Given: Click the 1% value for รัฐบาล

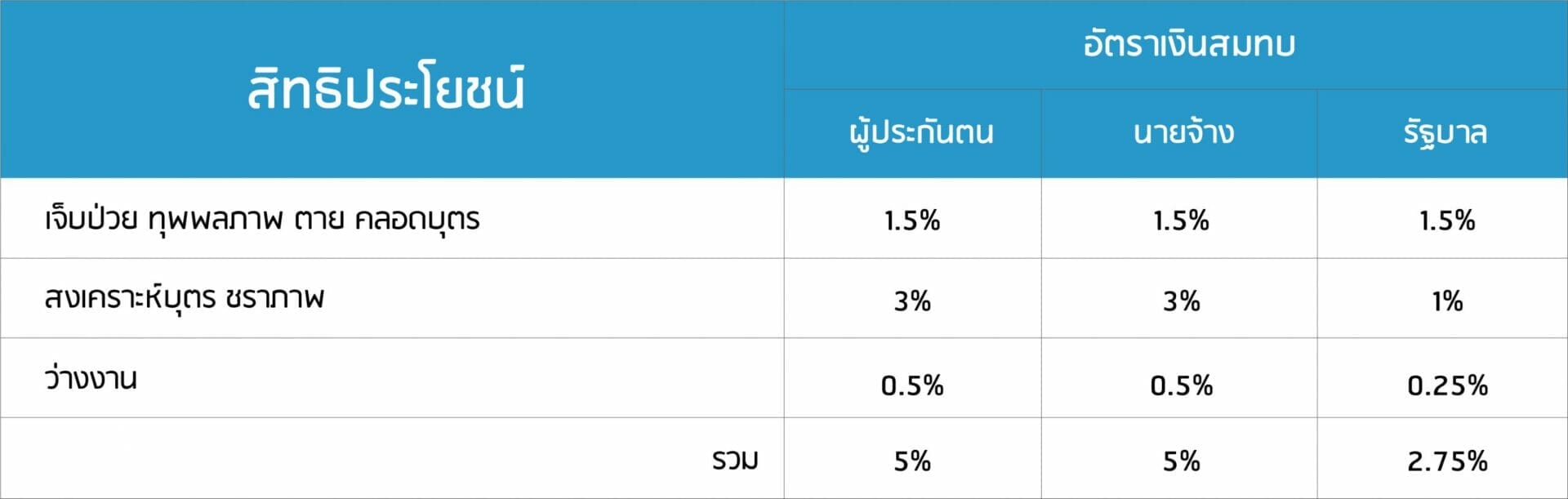Looking at the screenshot, I should pos(1447,301).
